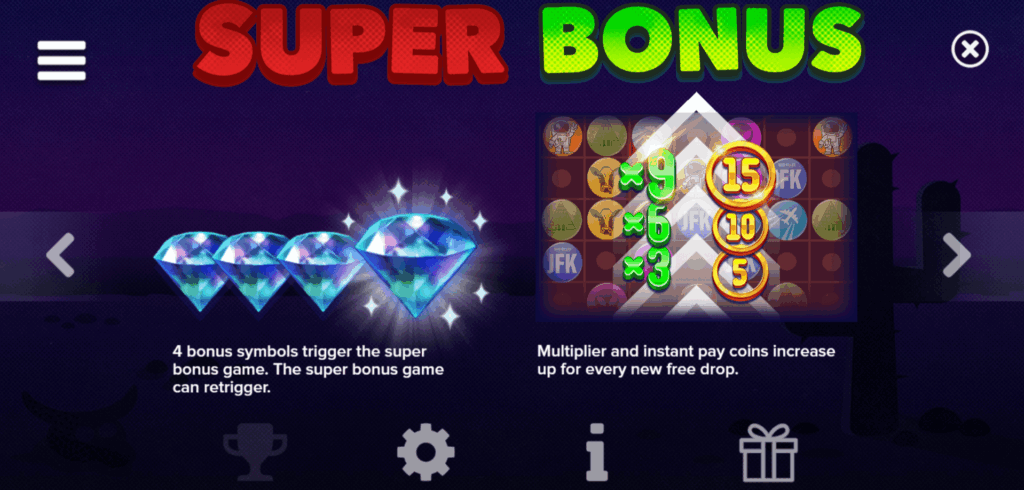Click the bonus symbols trigger description text
Screen dimensions: 1024x490
[x=308, y=370]
